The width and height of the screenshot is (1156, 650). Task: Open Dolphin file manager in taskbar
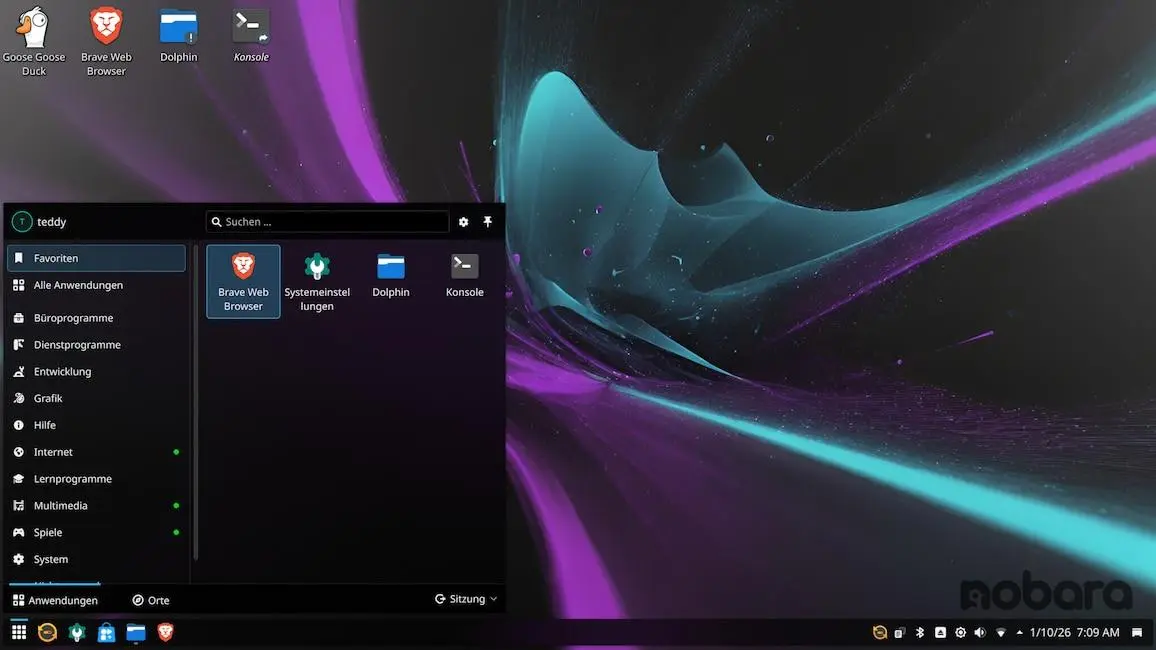coord(136,632)
